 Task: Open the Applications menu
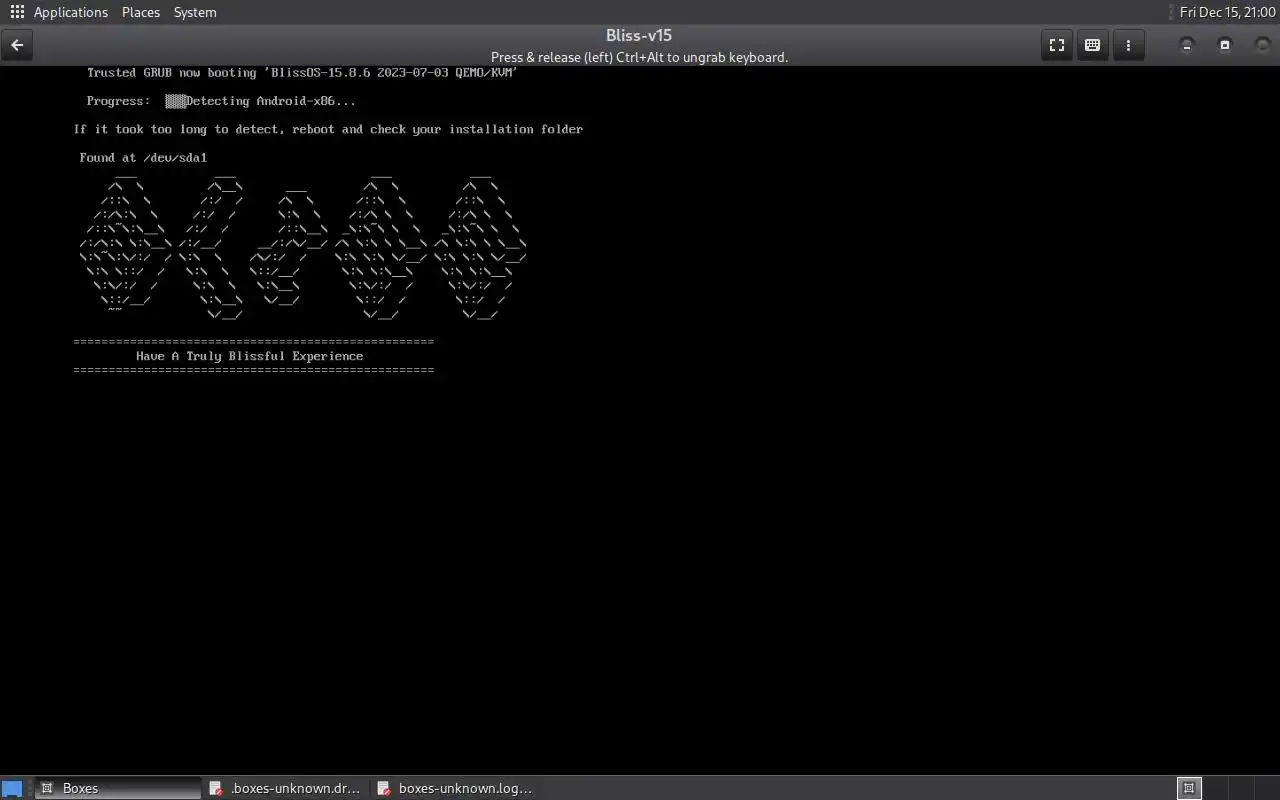[71, 12]
